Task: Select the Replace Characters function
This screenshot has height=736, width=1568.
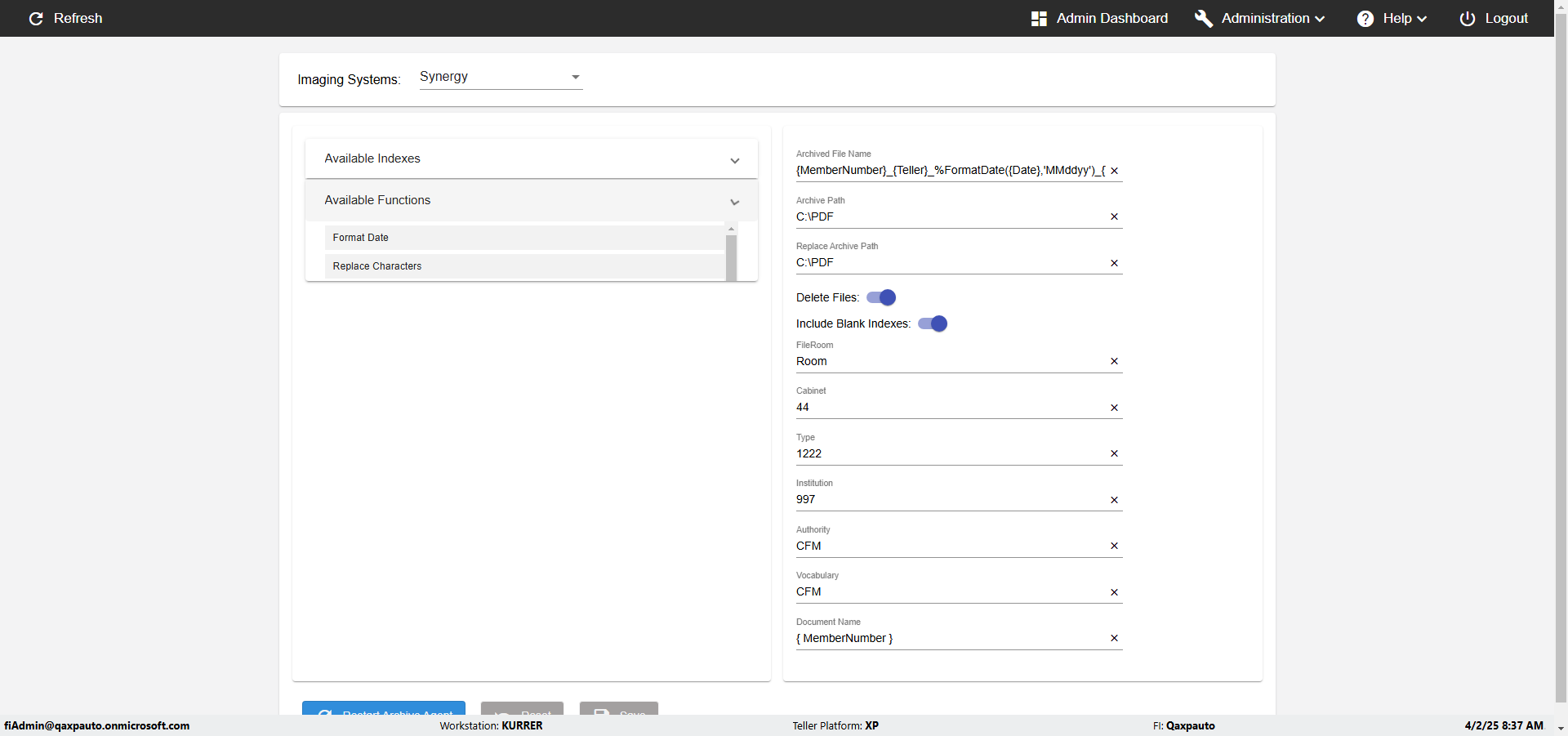Action: 524,266
